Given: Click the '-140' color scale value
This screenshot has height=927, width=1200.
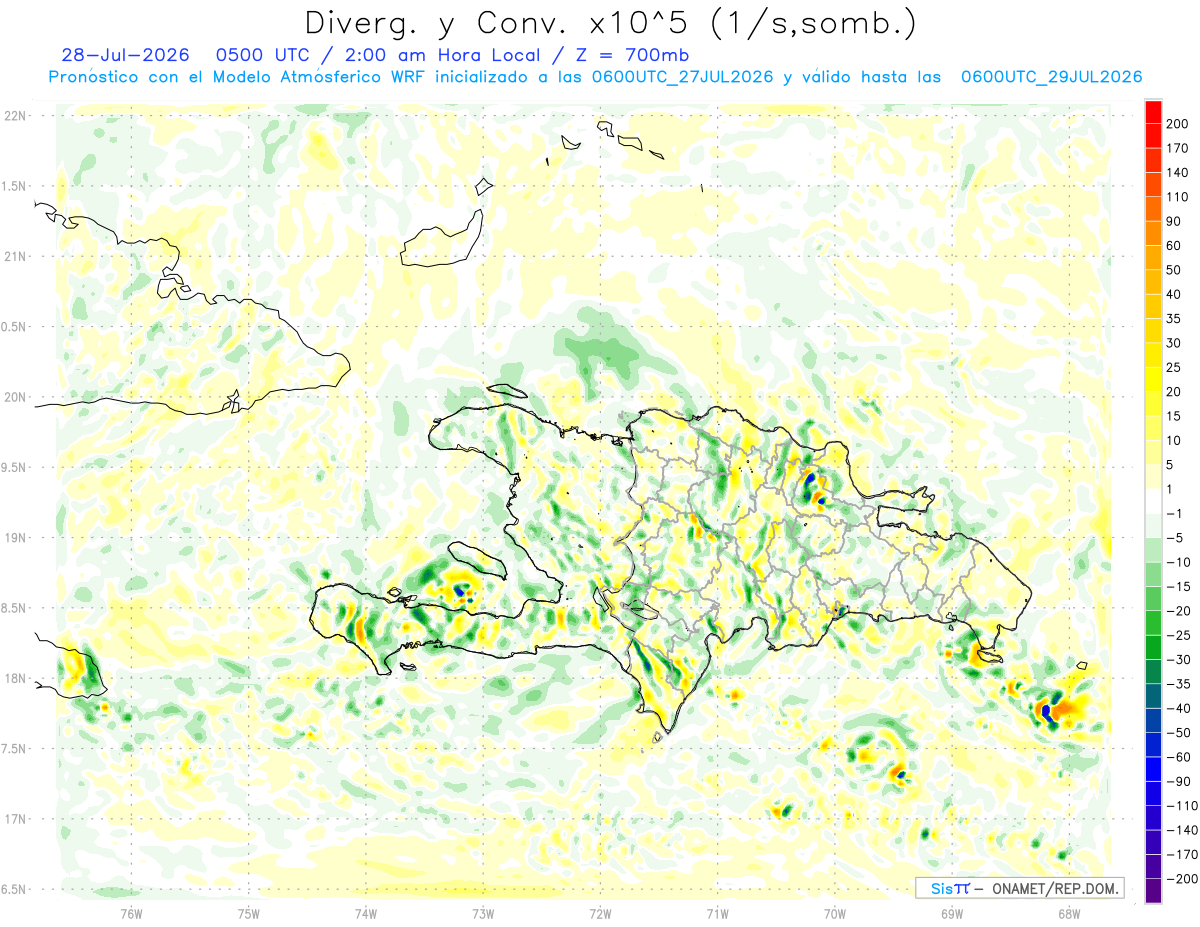Looking at the screenshot, I should click(x=1184, y=830).
